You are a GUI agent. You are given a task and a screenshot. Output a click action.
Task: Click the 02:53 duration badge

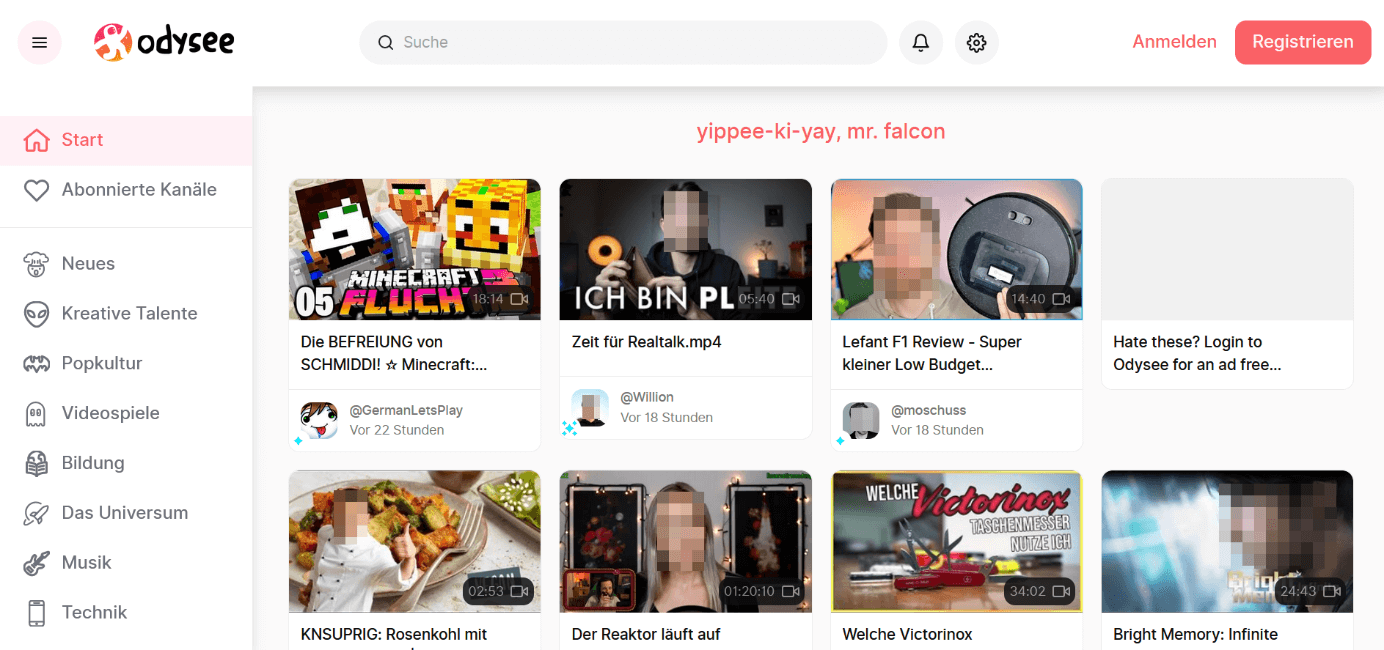click(x=499, y=591)
